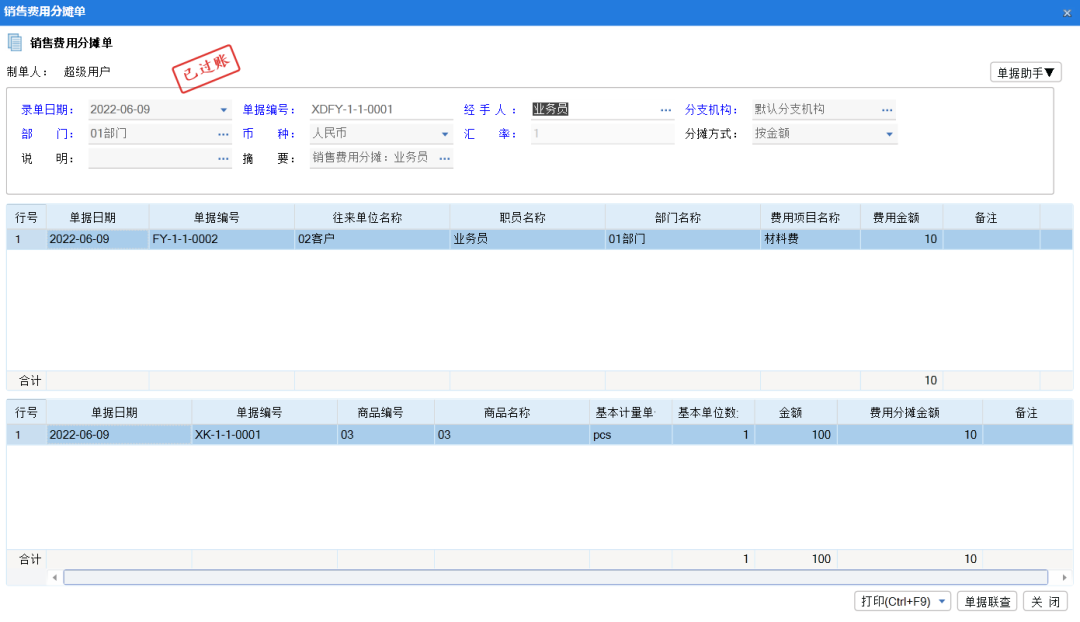This screenshot has width=1080, height=622.
Task: Click the ellipsis beside the 说明 field
Action: 224,157
